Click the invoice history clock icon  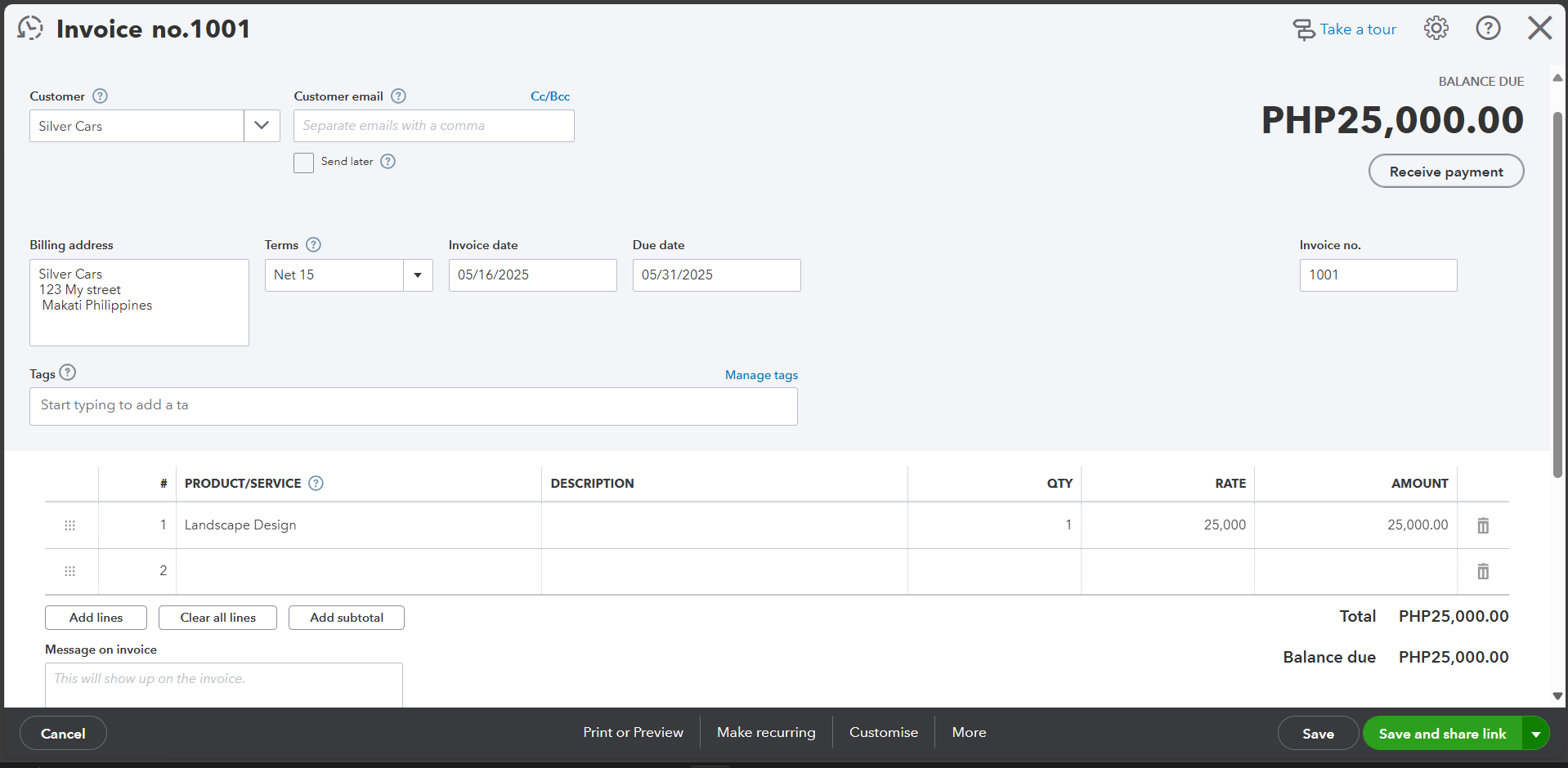click(30, 29)
